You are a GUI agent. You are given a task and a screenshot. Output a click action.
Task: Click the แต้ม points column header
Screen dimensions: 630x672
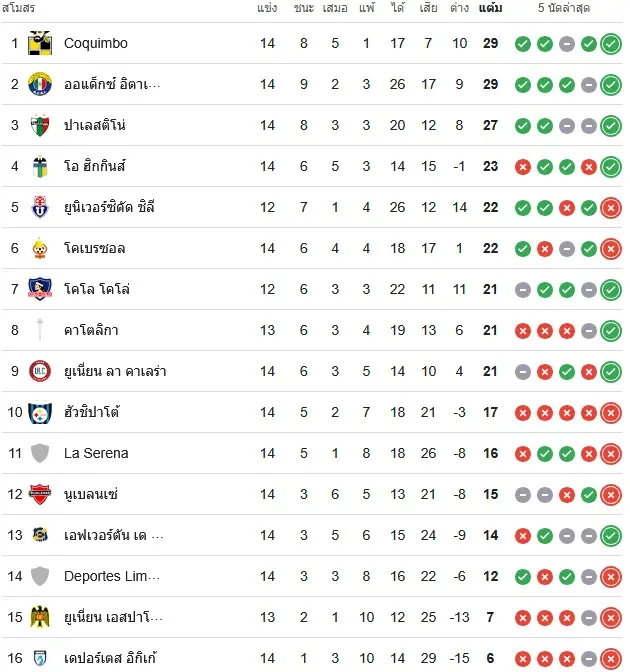coord(490,8)
